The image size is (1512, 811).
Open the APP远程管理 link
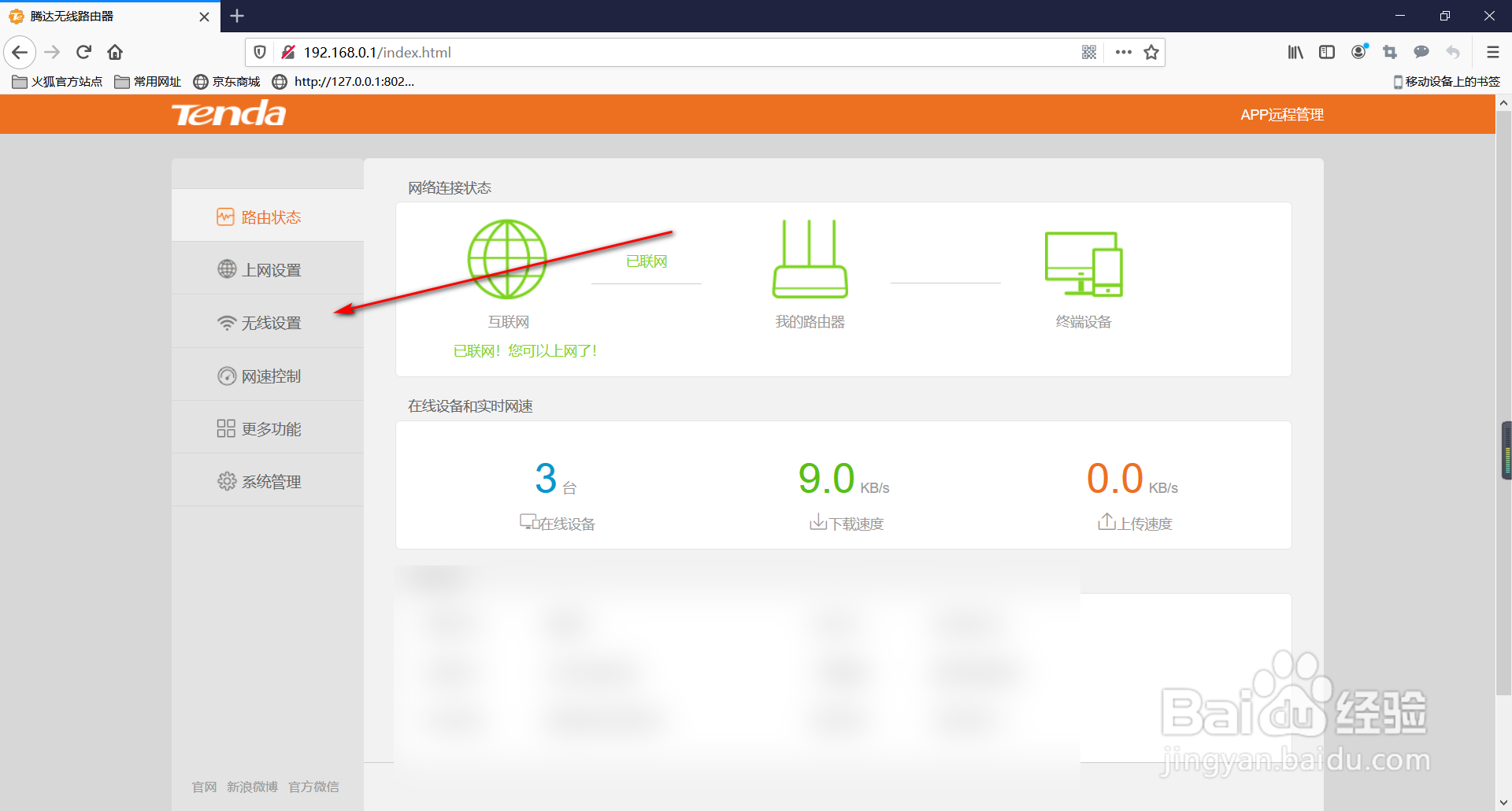tap(1282, 115)
